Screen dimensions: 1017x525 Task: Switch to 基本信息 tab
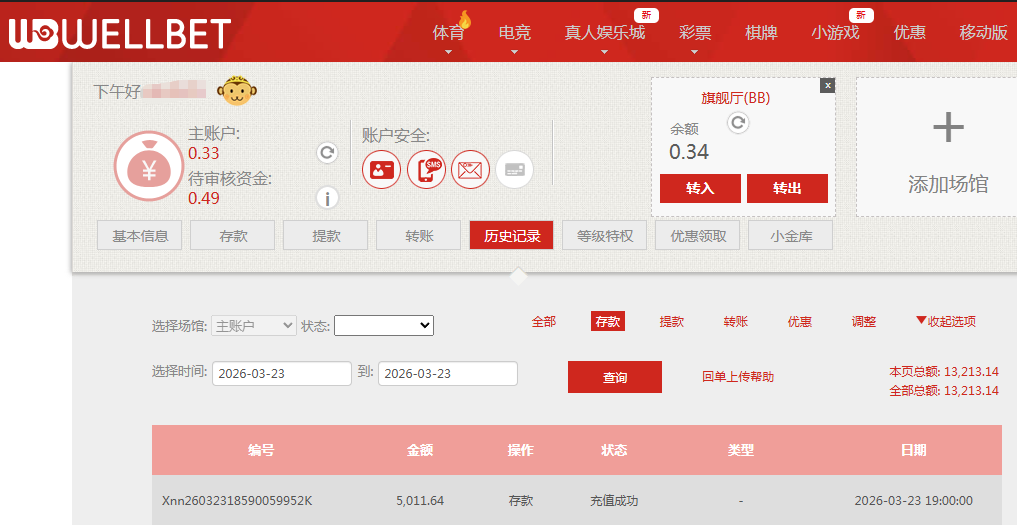[x=139, y=236]
